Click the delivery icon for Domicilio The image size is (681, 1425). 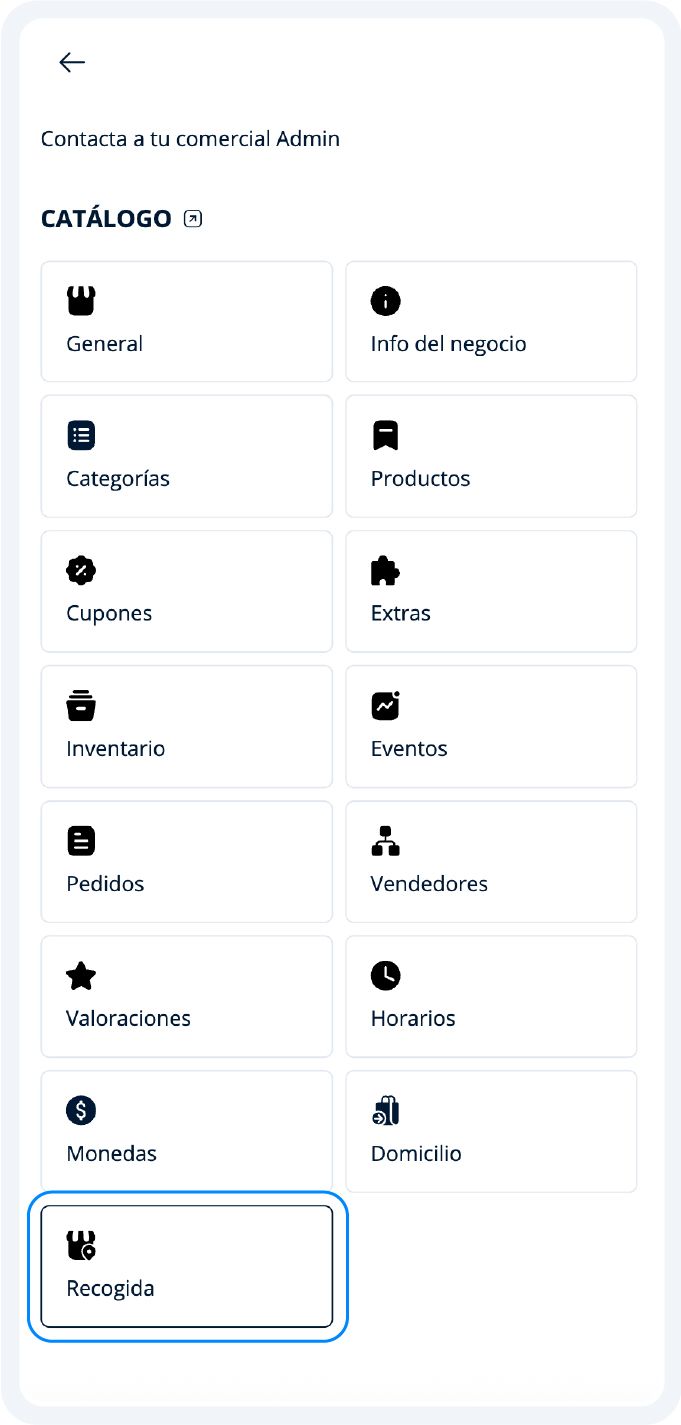point(385,1110)
